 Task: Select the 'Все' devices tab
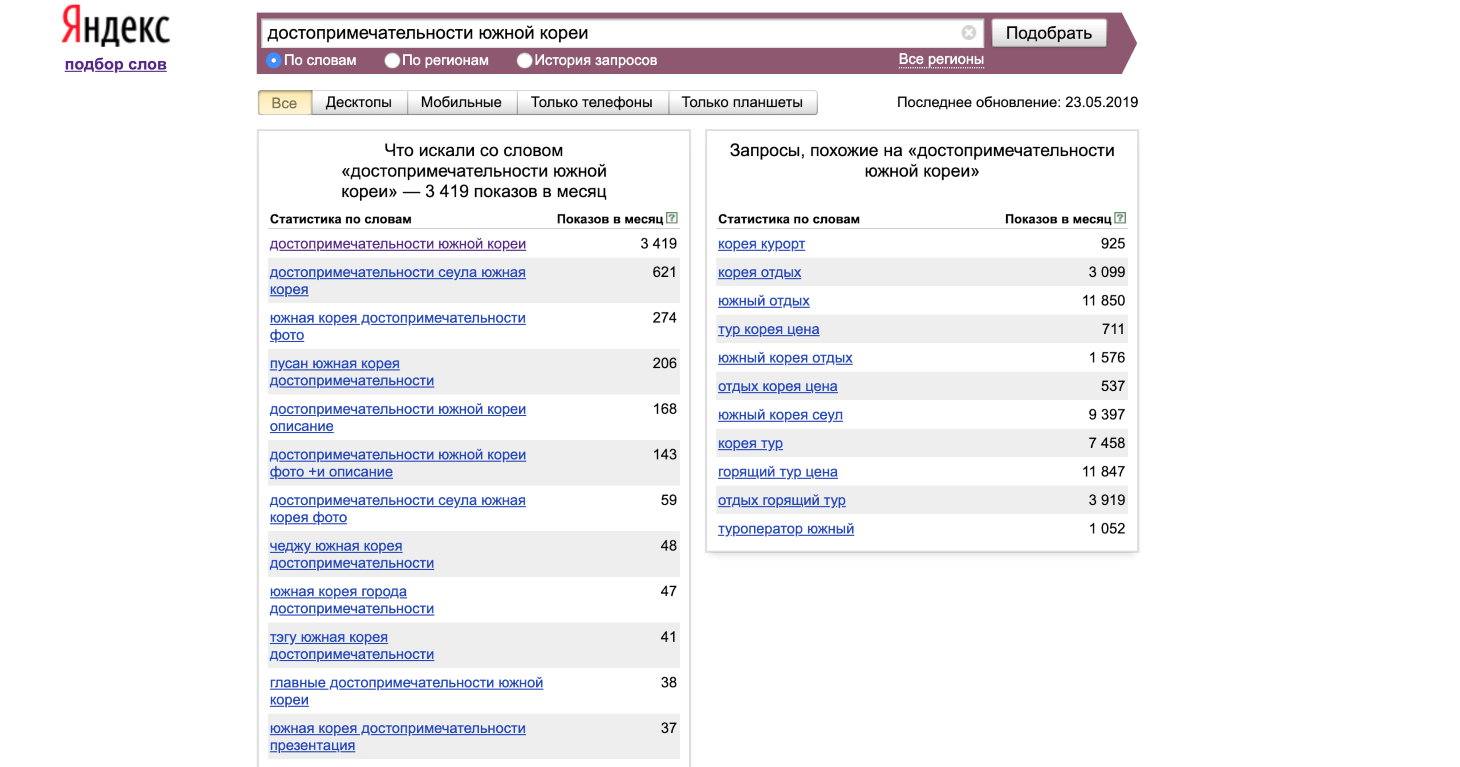coord(284,103)
